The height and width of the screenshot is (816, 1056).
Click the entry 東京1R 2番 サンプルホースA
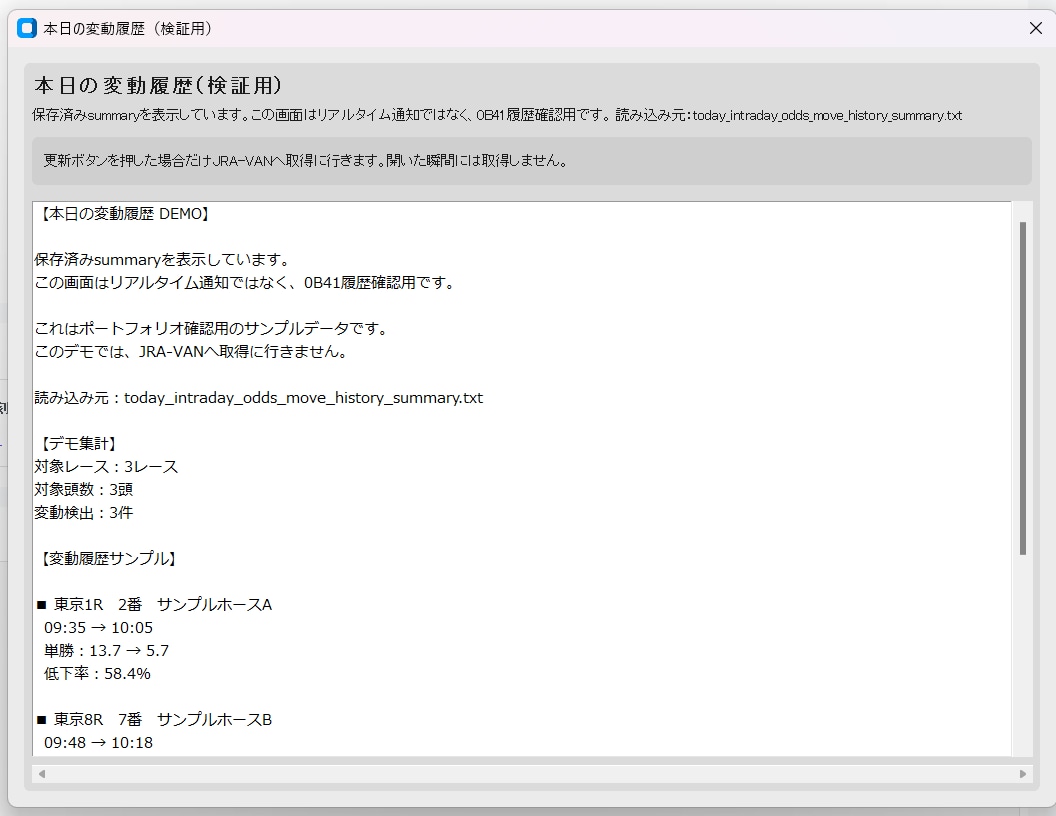pyautogui.click(x=154, y=605)
